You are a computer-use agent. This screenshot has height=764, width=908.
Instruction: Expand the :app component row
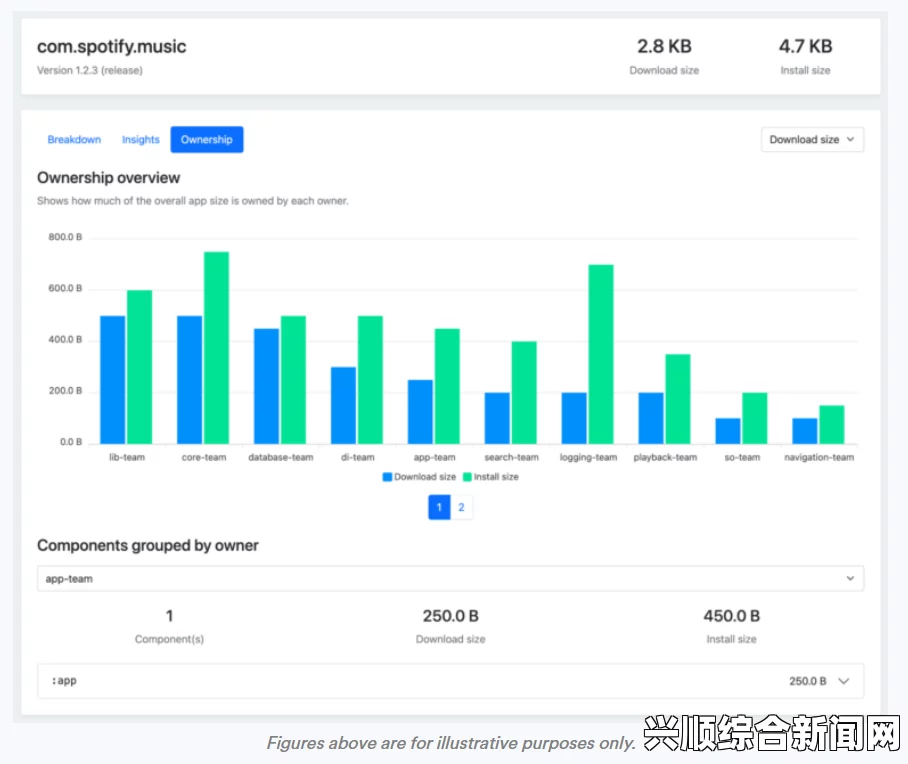click(451, 681)
